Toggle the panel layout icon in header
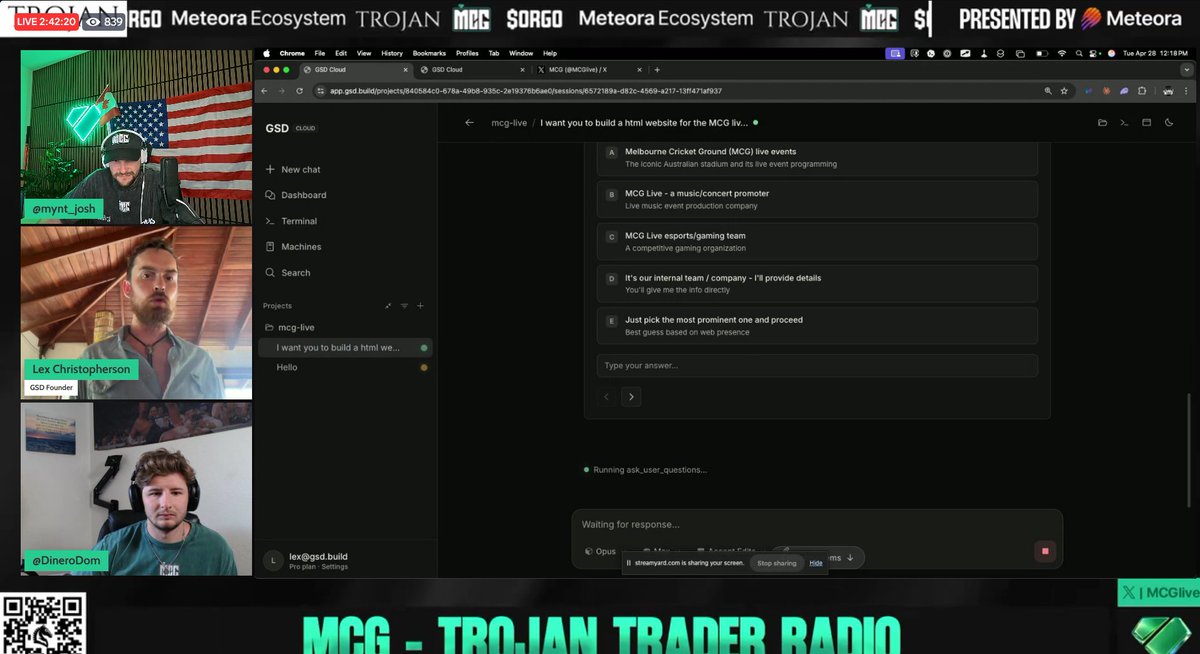The width and height of the screenshot is (1200, 654). tap(1146, 123)
